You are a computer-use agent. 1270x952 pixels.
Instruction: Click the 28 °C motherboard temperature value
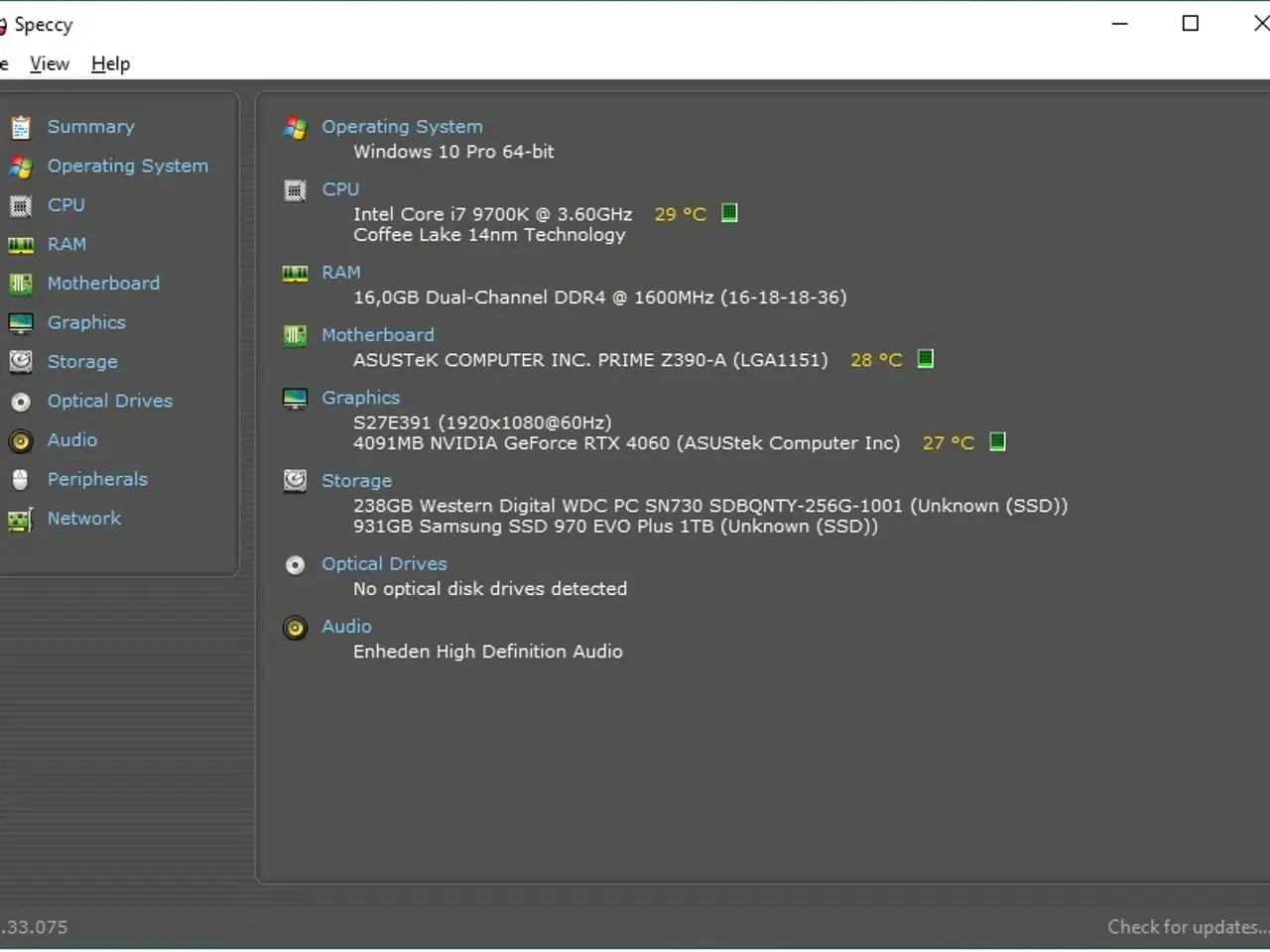pyautogui.click(x=876, y=360)
